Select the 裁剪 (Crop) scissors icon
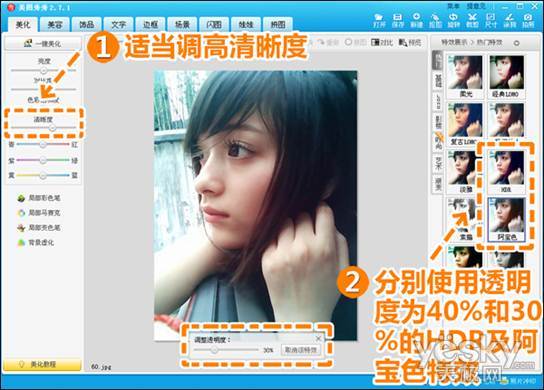Image resolution: width=544 pixels, height=390 pixels. point(472,20)
